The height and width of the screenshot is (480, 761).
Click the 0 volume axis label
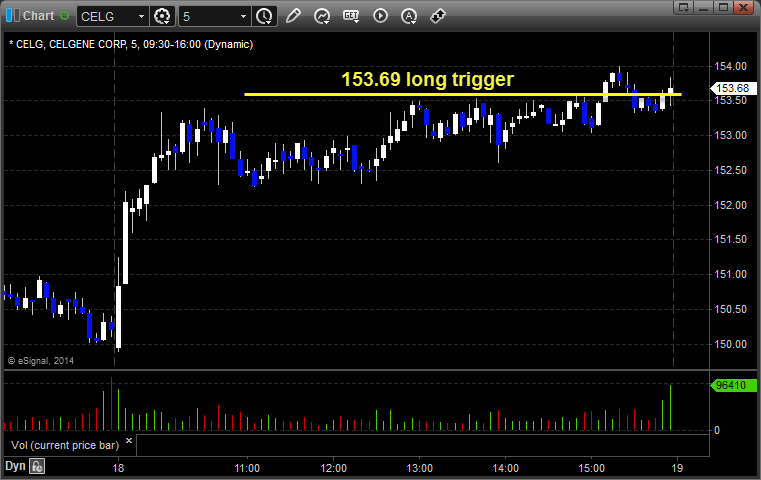(717, 430)
